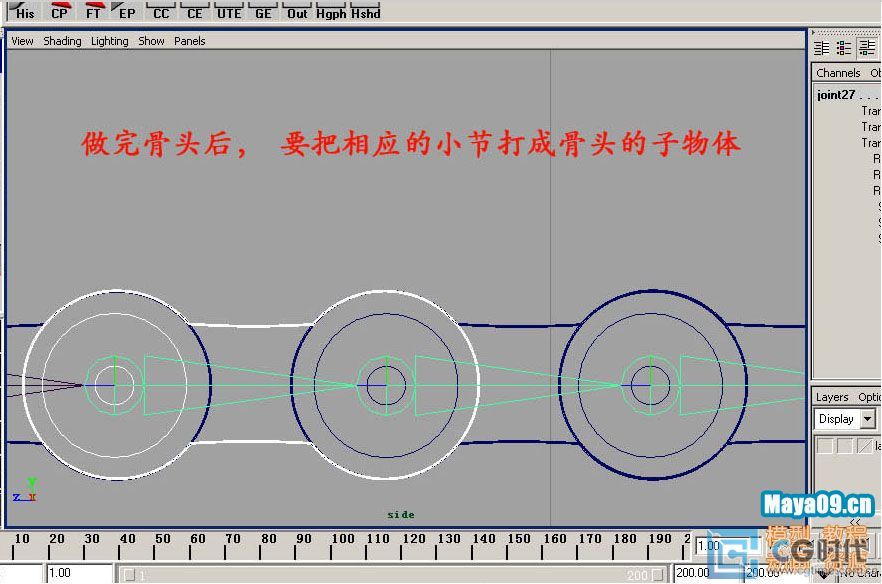Click the plain lines icon above Channels
882x584 pixels.
[822, 48]
